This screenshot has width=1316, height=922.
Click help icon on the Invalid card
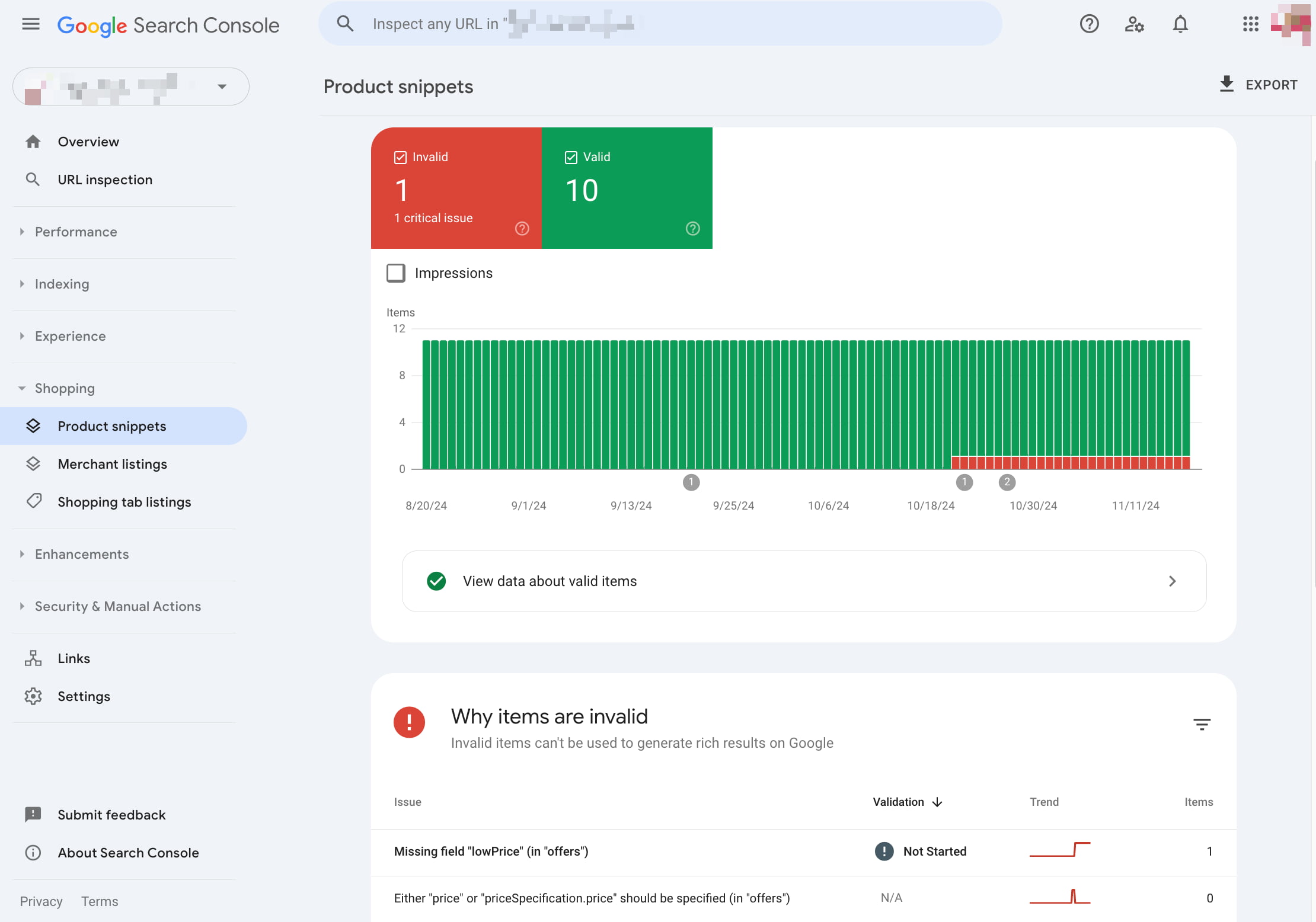[x=522, y=229]
